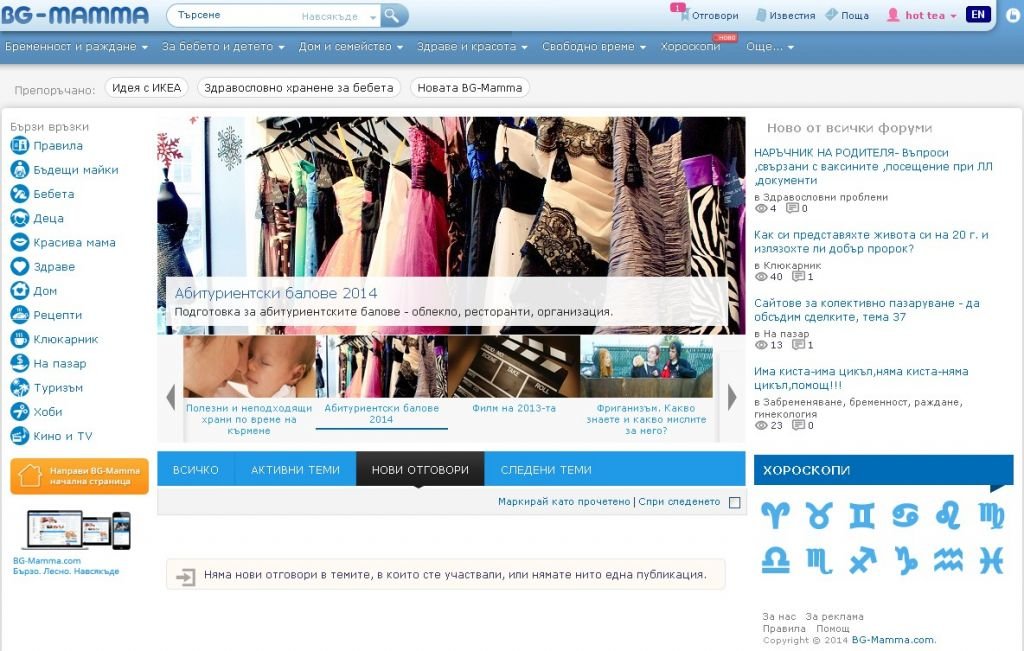1024x651 pixels.
Task: Switch site language with EN button
Action: (978, 15)
